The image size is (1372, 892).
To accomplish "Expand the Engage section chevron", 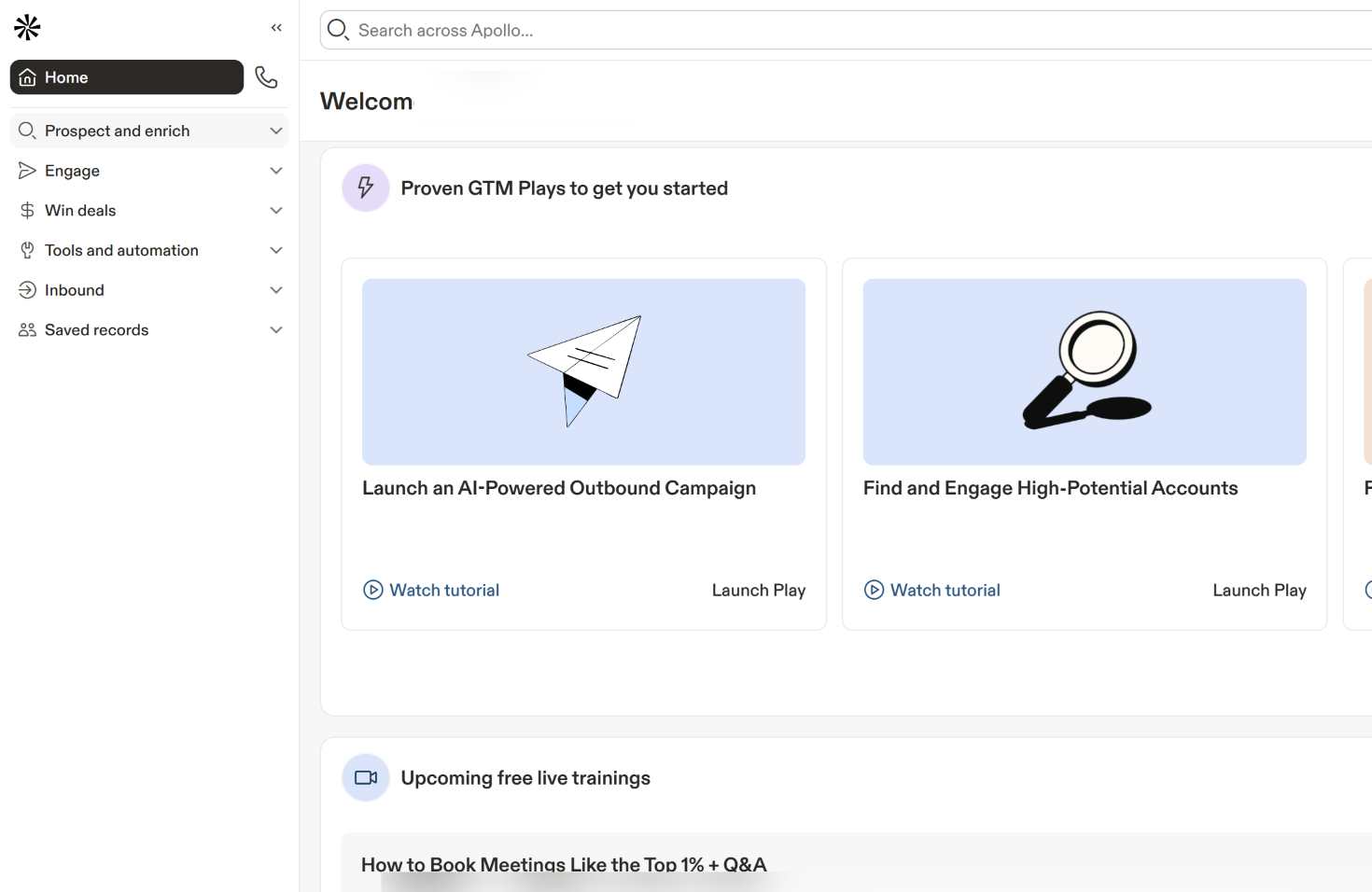I will click(276, 171).
